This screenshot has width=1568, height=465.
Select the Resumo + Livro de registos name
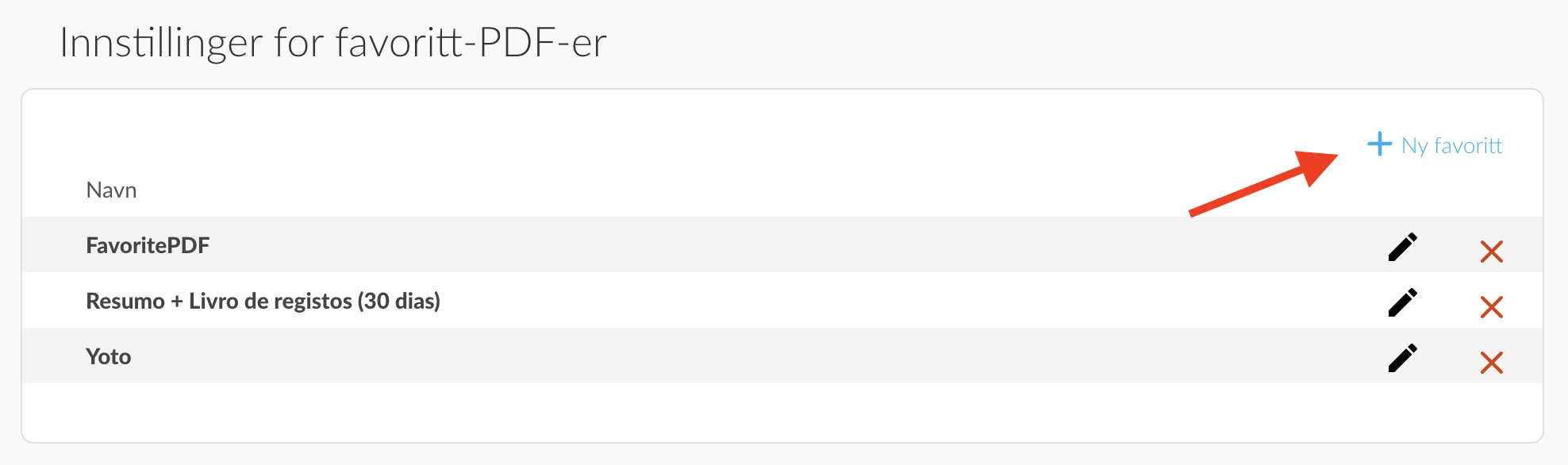click(263, 301)
